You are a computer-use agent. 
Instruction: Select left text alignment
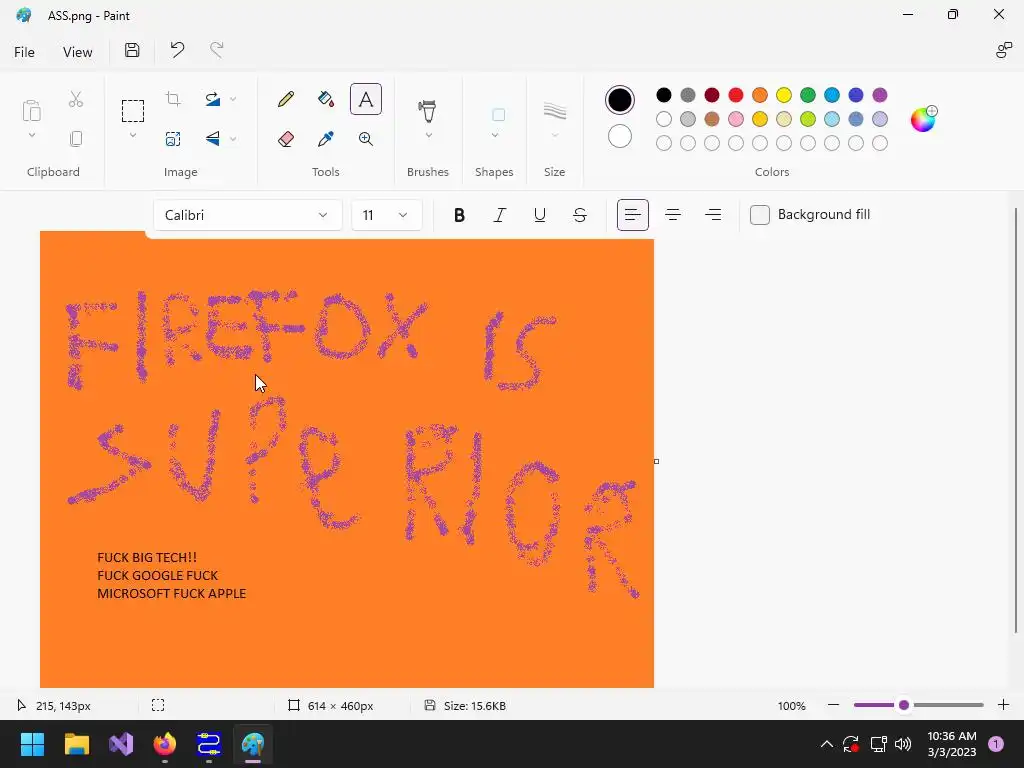[x=632, y=215]
